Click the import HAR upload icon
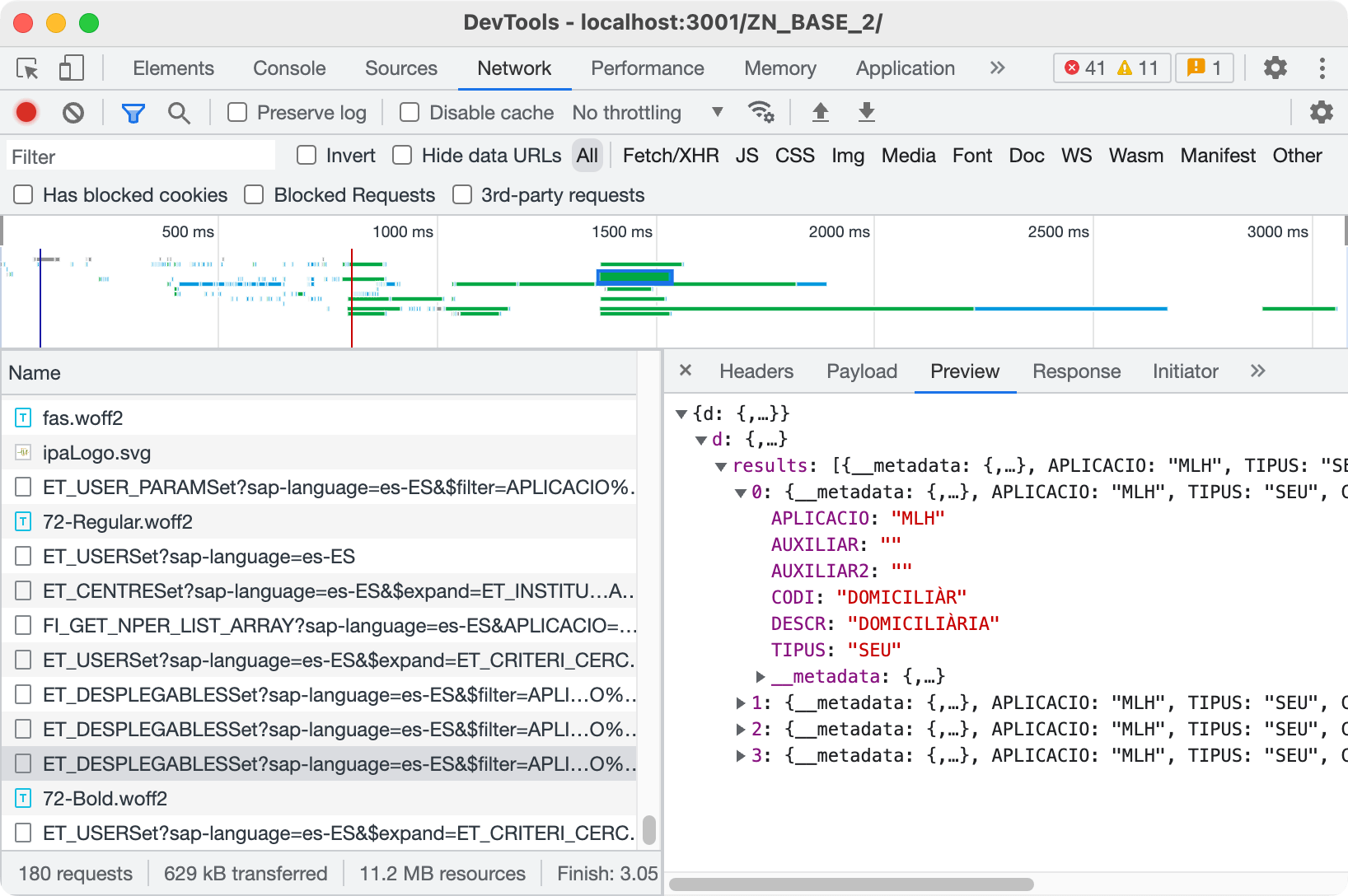The width and height of the screenshot is (1348, 896). [x=820, y=113]
